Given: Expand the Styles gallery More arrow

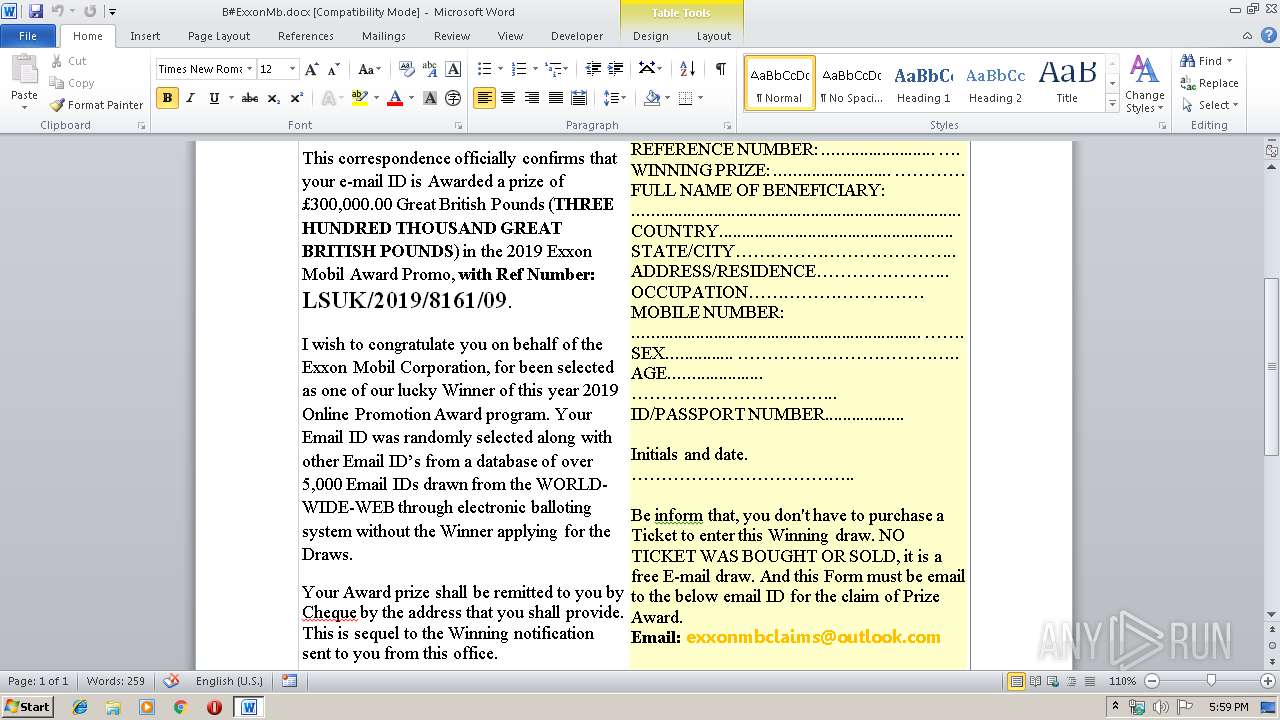Looking at the screenshot, I should click(1112, 104).
